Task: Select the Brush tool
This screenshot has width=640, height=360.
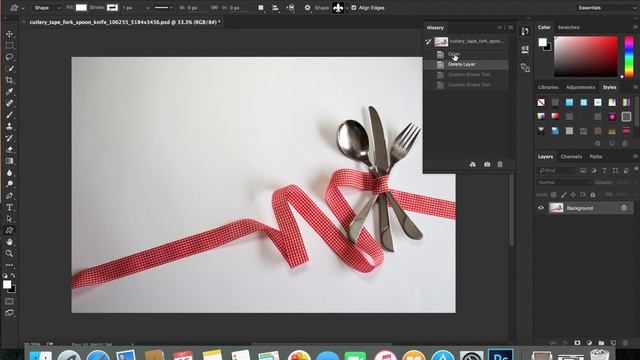Action: (x=9, y=115)
